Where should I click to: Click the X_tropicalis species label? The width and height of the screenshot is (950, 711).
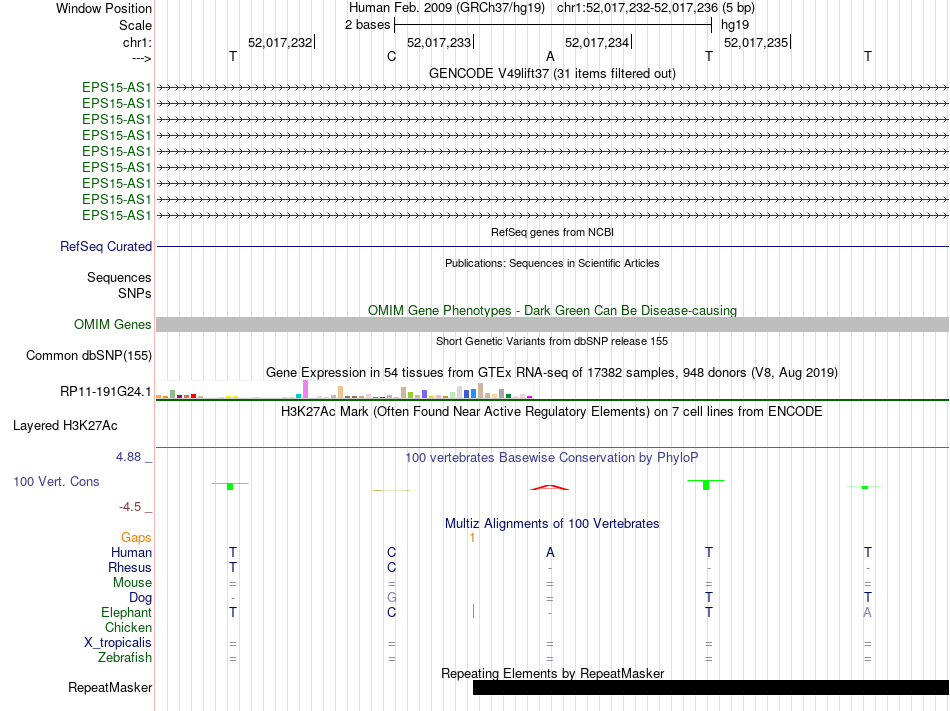(118, 643)
